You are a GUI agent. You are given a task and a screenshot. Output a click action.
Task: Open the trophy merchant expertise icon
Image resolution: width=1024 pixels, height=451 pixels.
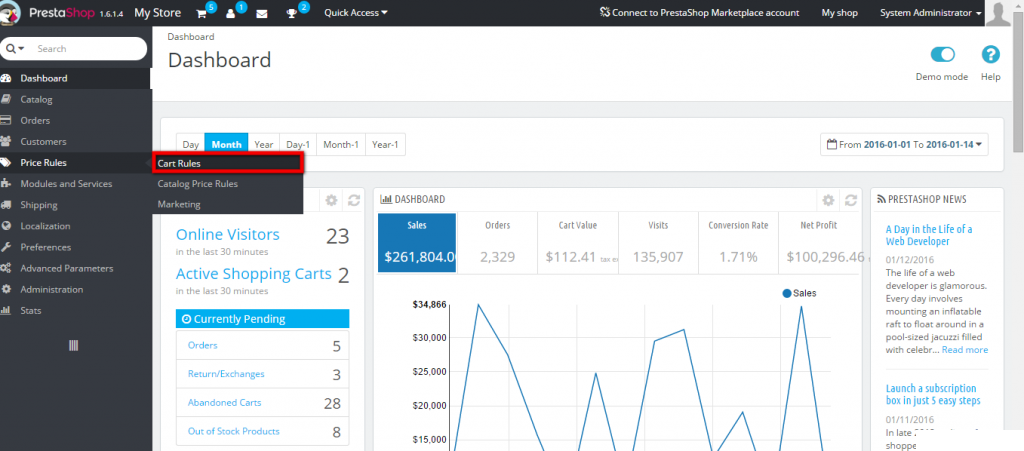292,14
